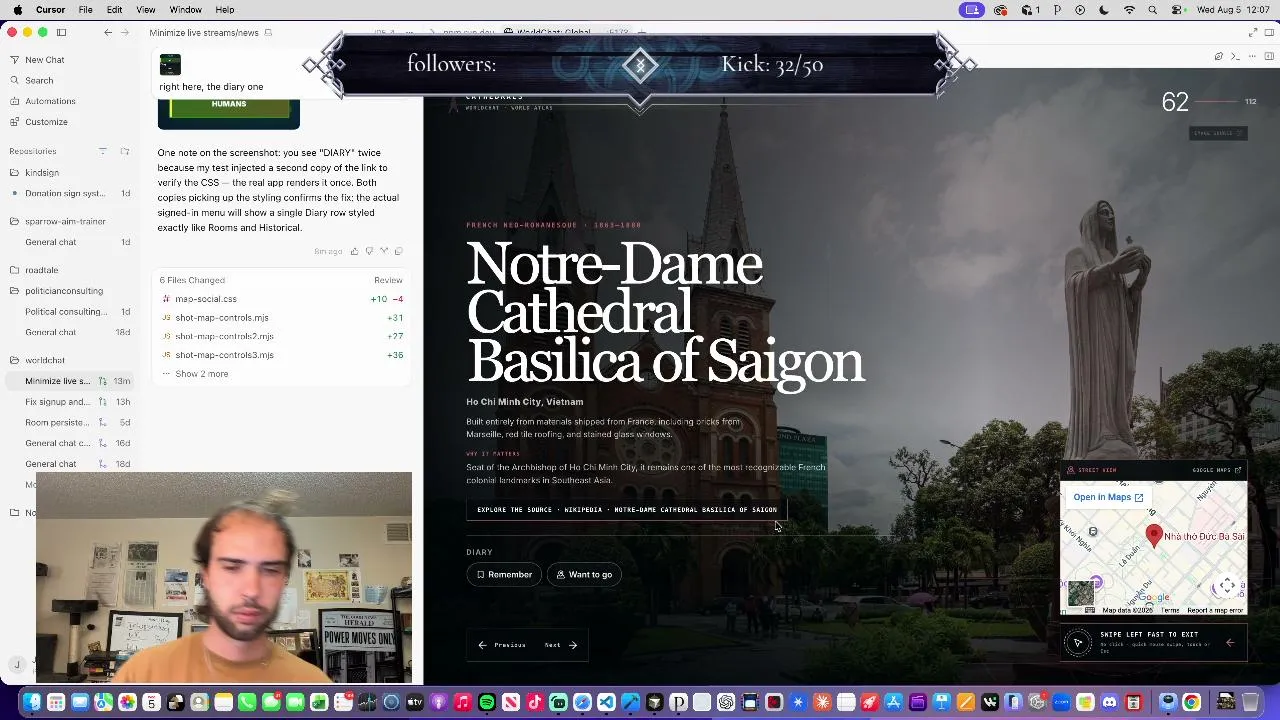Open the Apple menu
The height and width of the screenshot is (720, 1280).
tap(17, 10)
